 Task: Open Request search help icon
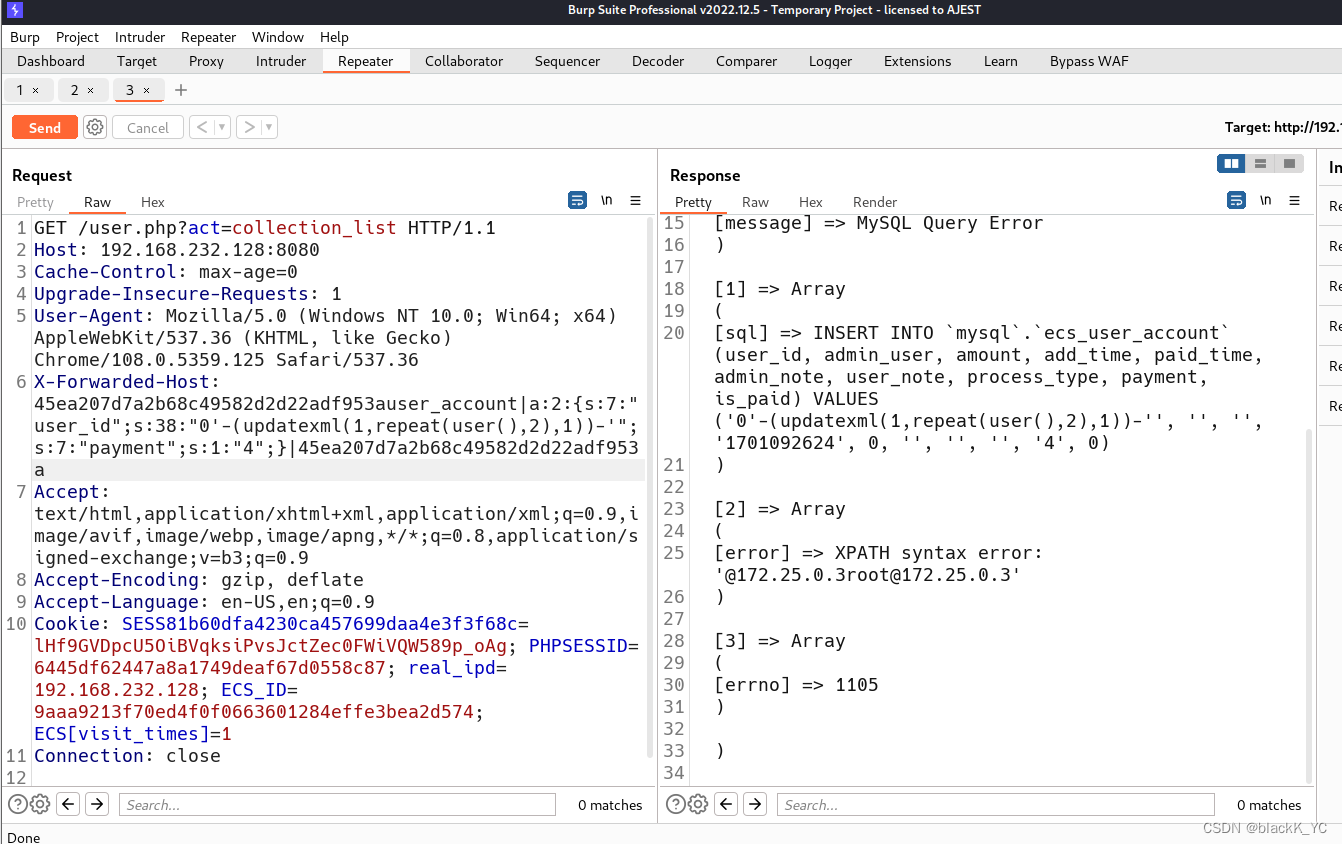pyautogui.click(x=17, y=804)
